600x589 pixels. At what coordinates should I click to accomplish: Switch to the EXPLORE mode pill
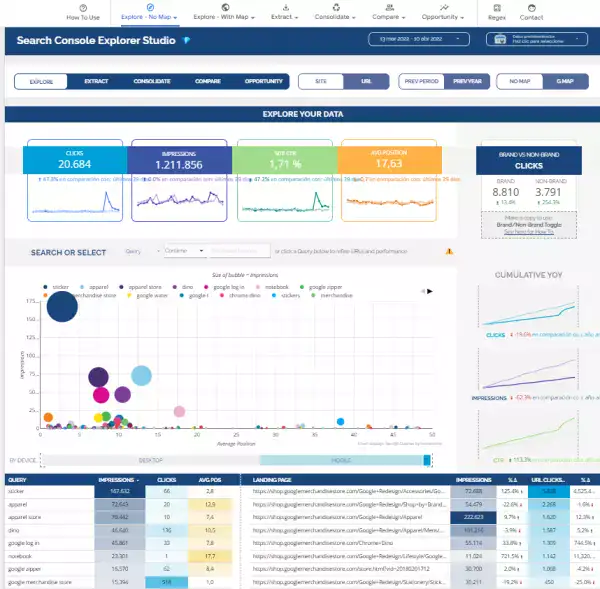click(41, 82)
